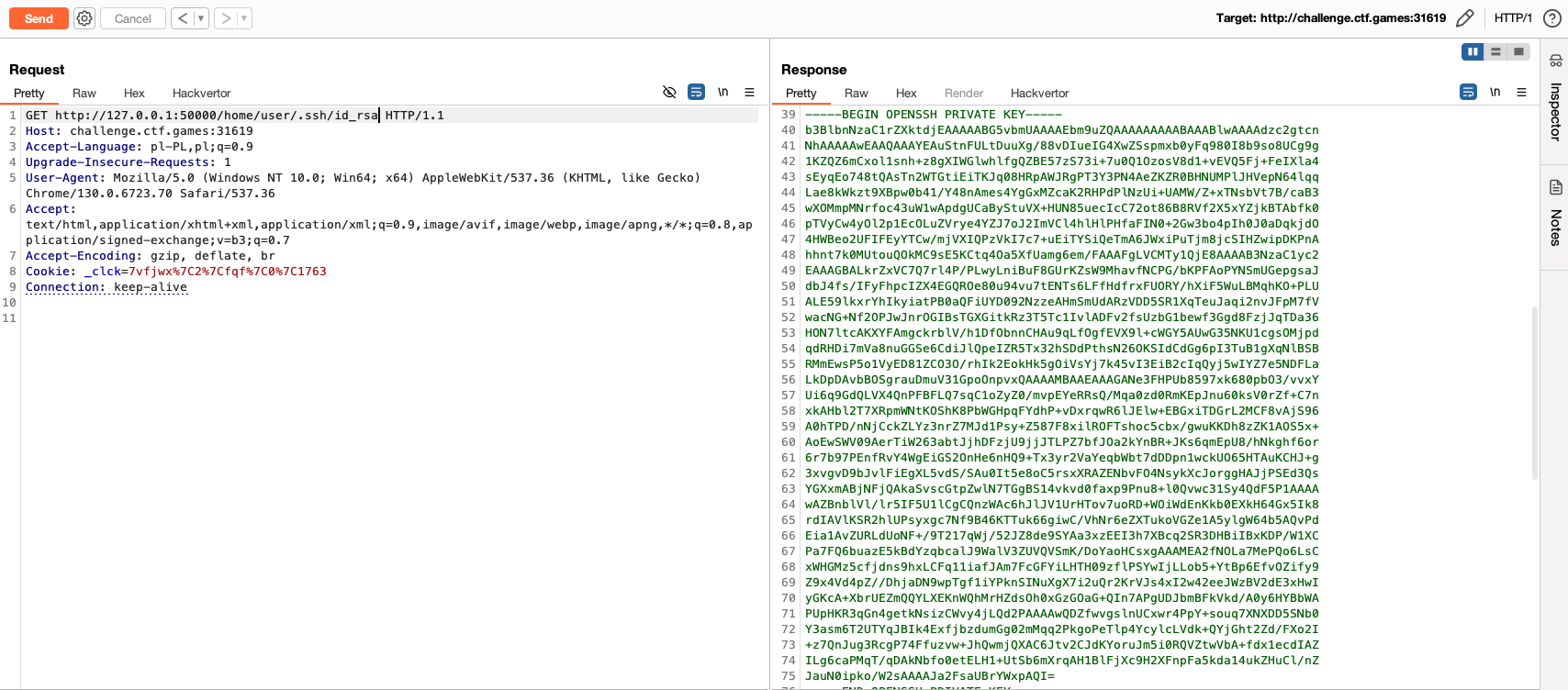This screenshot has height=690, width=1568.
Task: Switch to the Response Raw tab
Action: [x=857, y=93]
